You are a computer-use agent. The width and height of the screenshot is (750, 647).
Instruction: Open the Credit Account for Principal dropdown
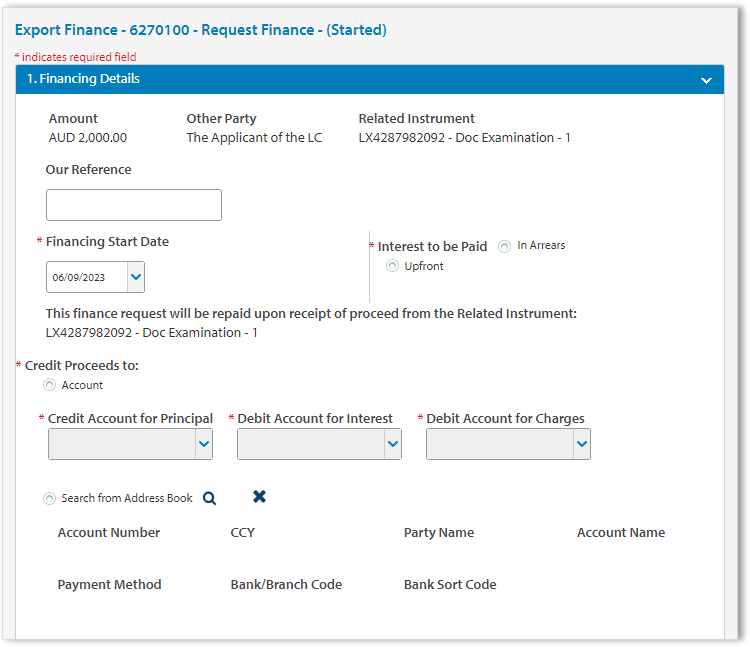[204, 445]
